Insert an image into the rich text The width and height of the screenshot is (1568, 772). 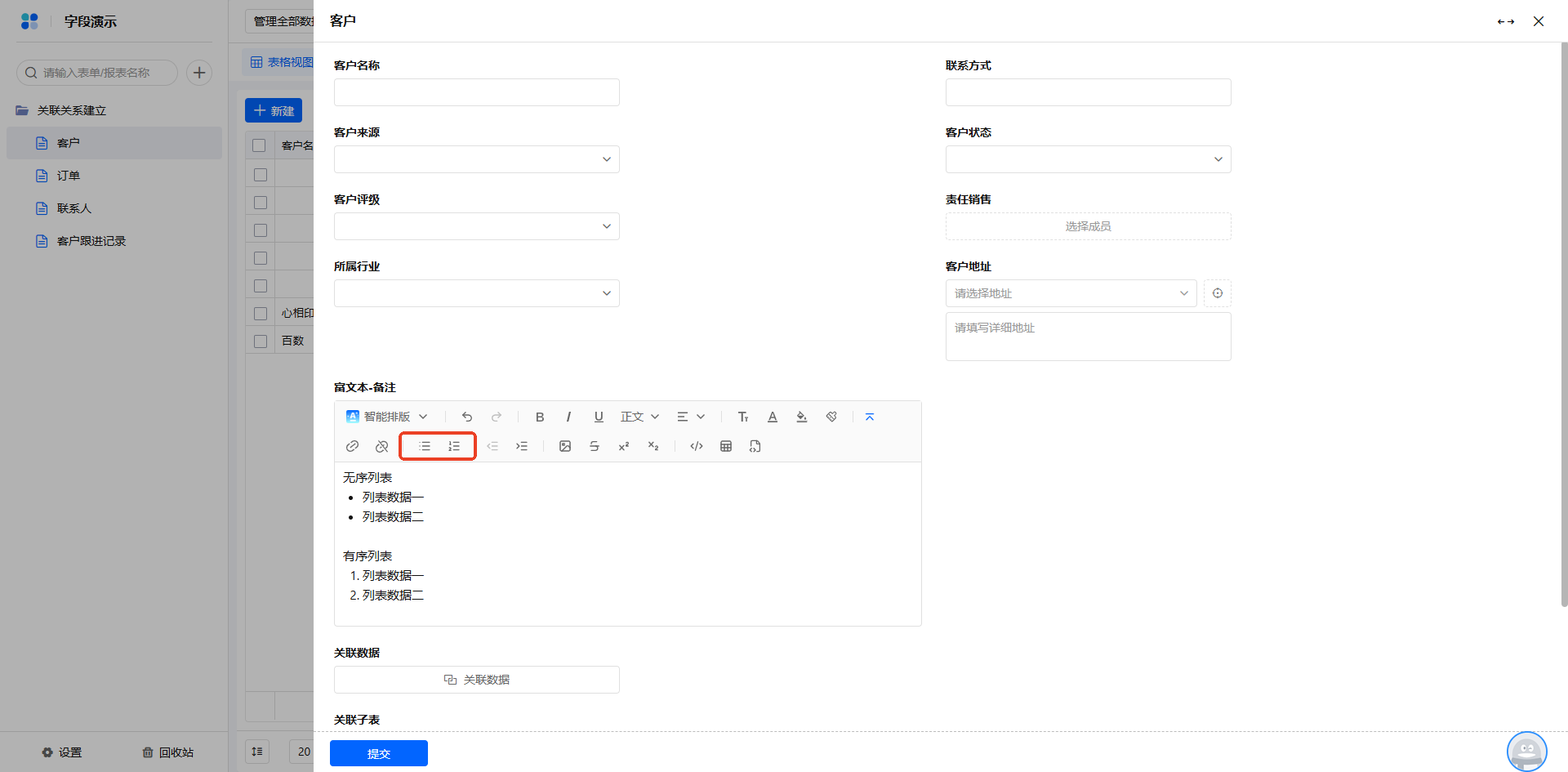pyautogui.click(x=565, y=446)
